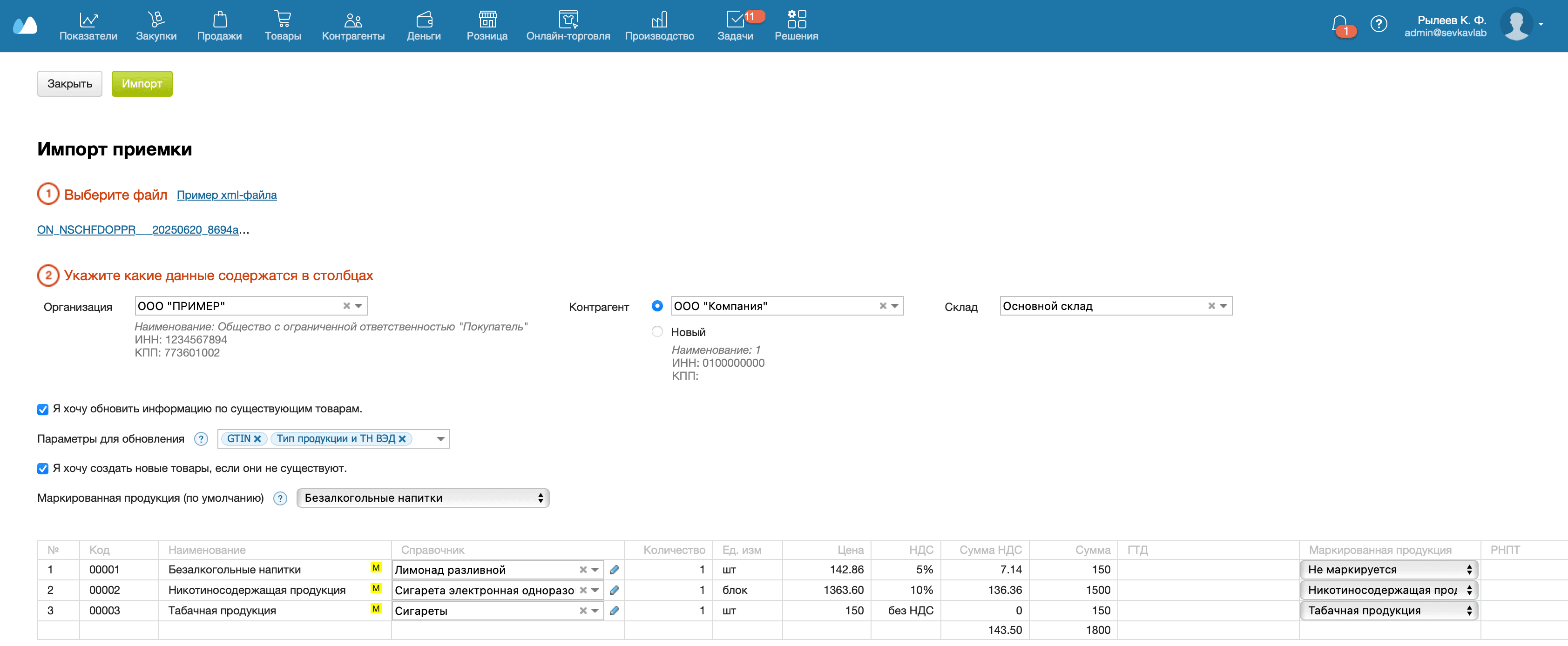Image resolution: width=1568 pixels, height=646 pixels.
Task: Open Не маркируется dropdown in first row
Action: tap(1388, 570)
